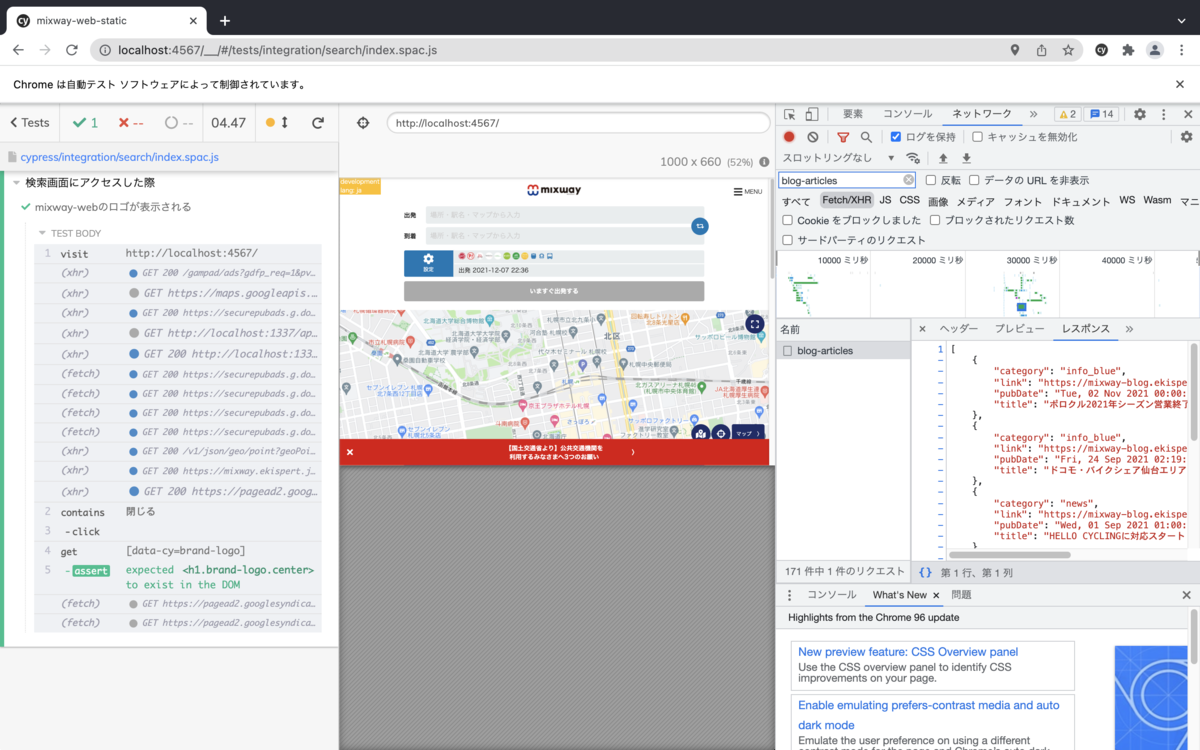
Task: Stop recording with the red record button
Action: pos(789,137)
